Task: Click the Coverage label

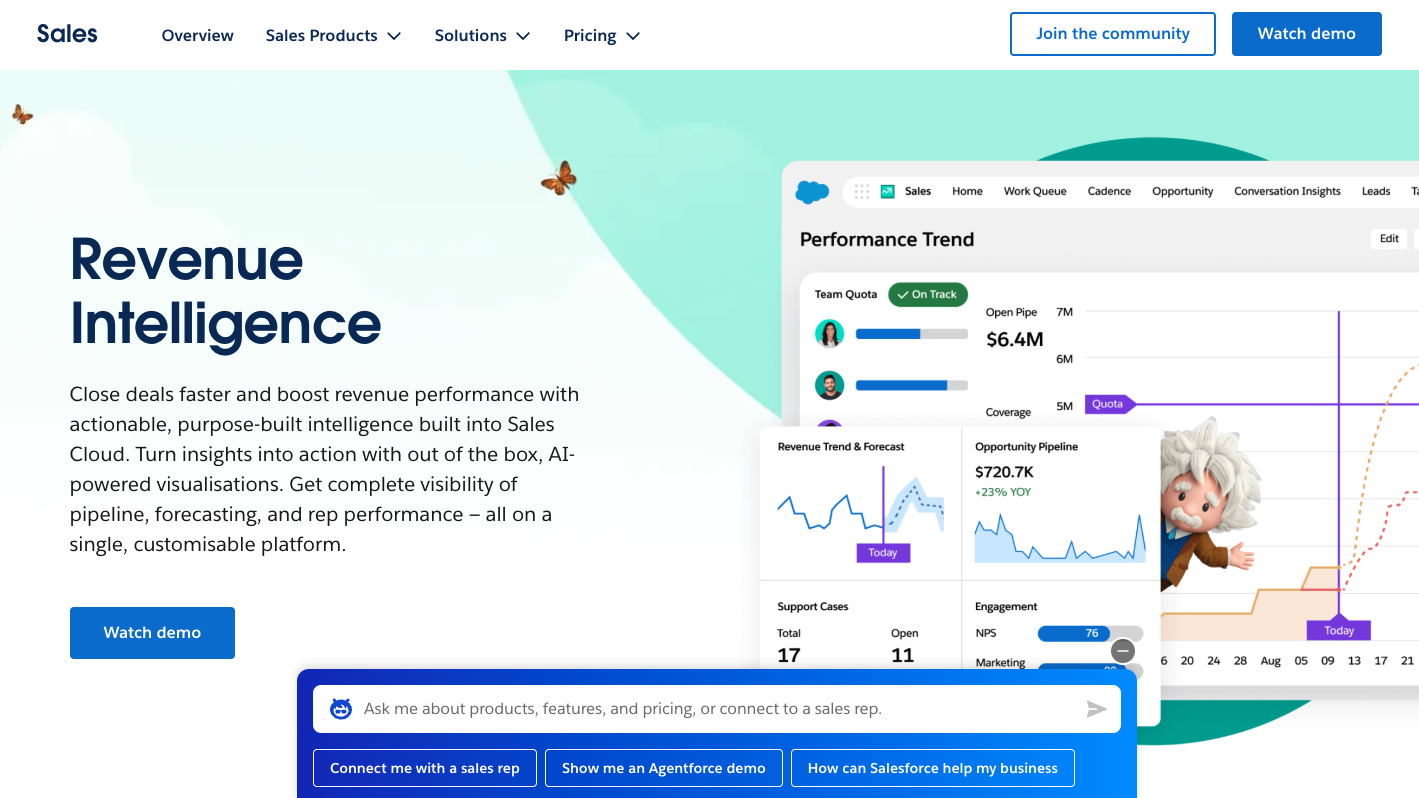Action: point(1008,412)
